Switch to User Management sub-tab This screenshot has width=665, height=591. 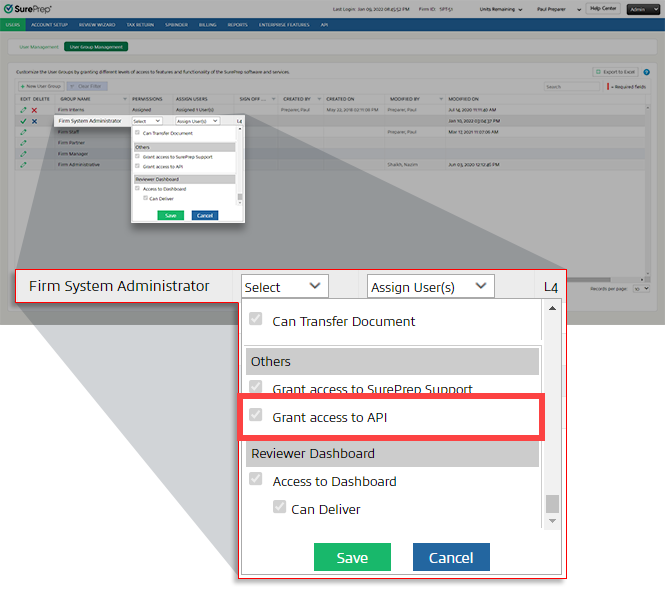click(39, 47)
